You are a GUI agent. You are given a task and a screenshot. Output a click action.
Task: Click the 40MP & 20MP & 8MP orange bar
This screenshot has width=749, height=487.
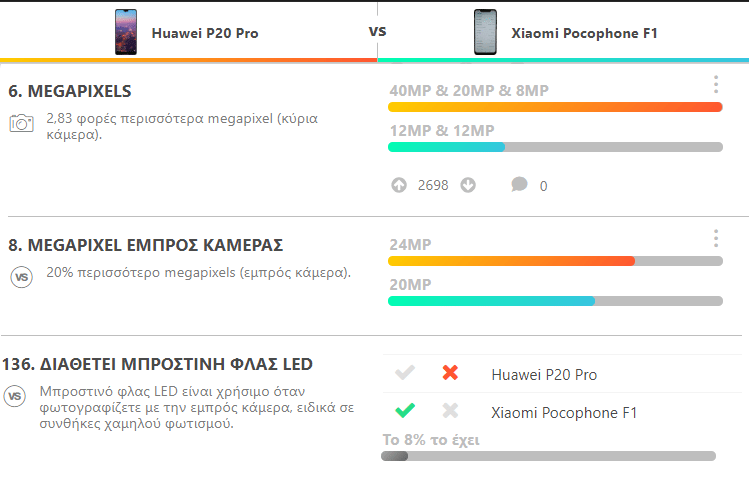[555, 107]
